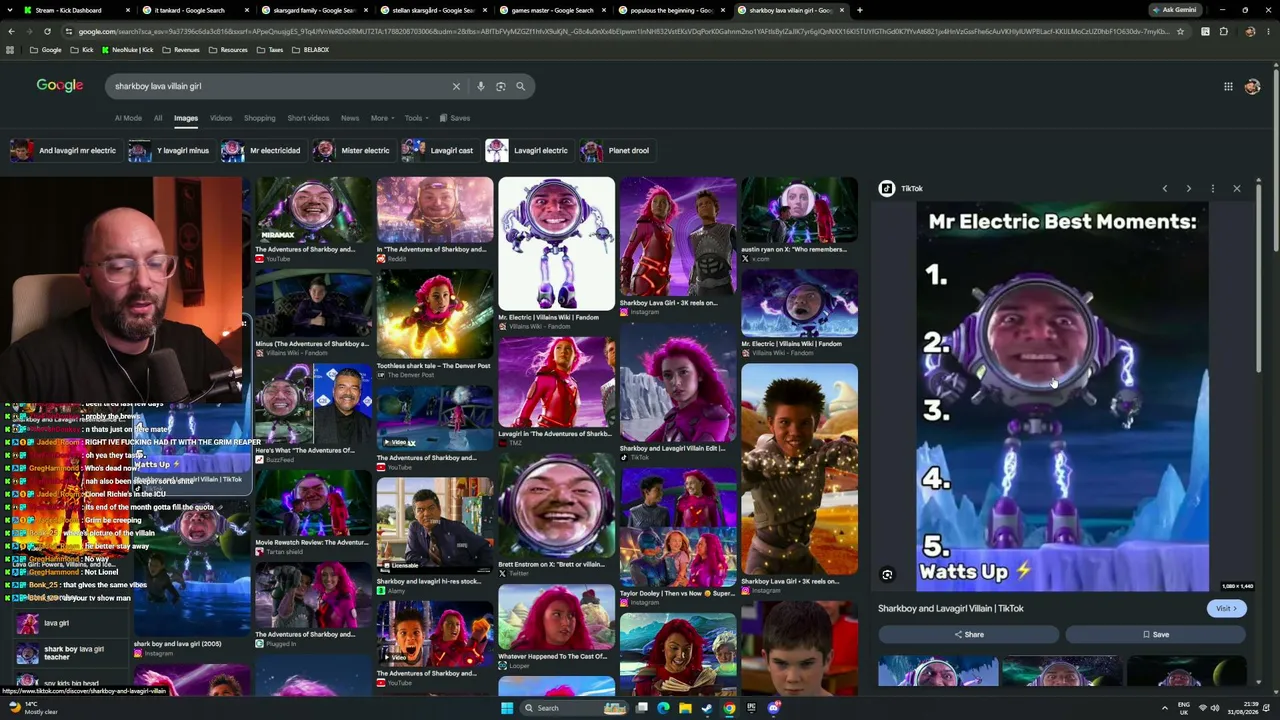Image resolution: width=1280 pixels, height=720 pixels.
Task: Switch to the Short videos tab
Action: coord(308,118)
